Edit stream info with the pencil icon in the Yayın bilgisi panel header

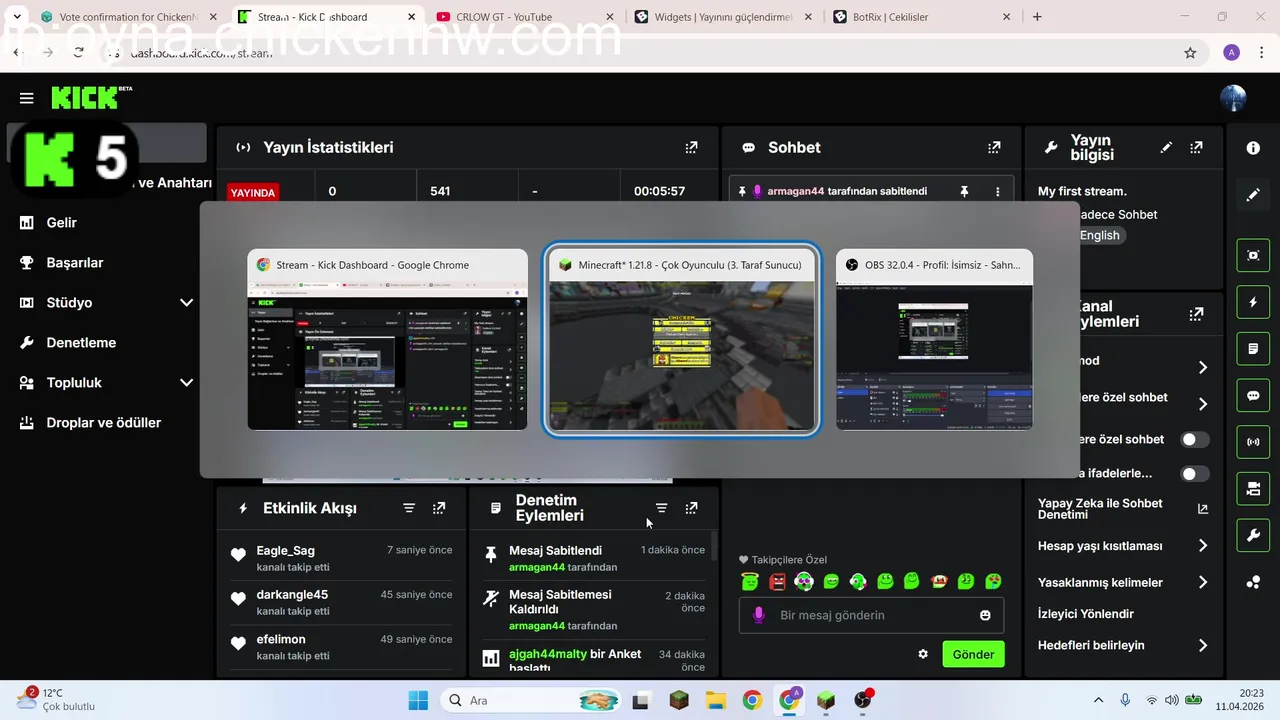[x=1166, y=147]
